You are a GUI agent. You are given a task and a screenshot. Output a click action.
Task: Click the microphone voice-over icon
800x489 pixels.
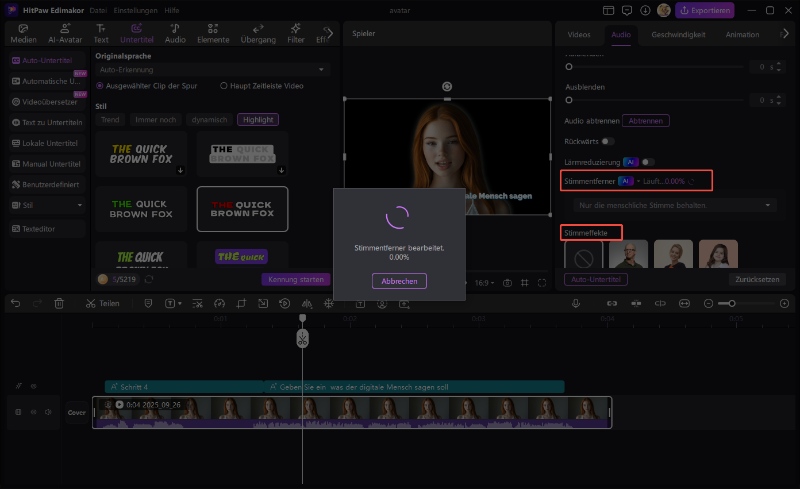[x=576, y=303]
